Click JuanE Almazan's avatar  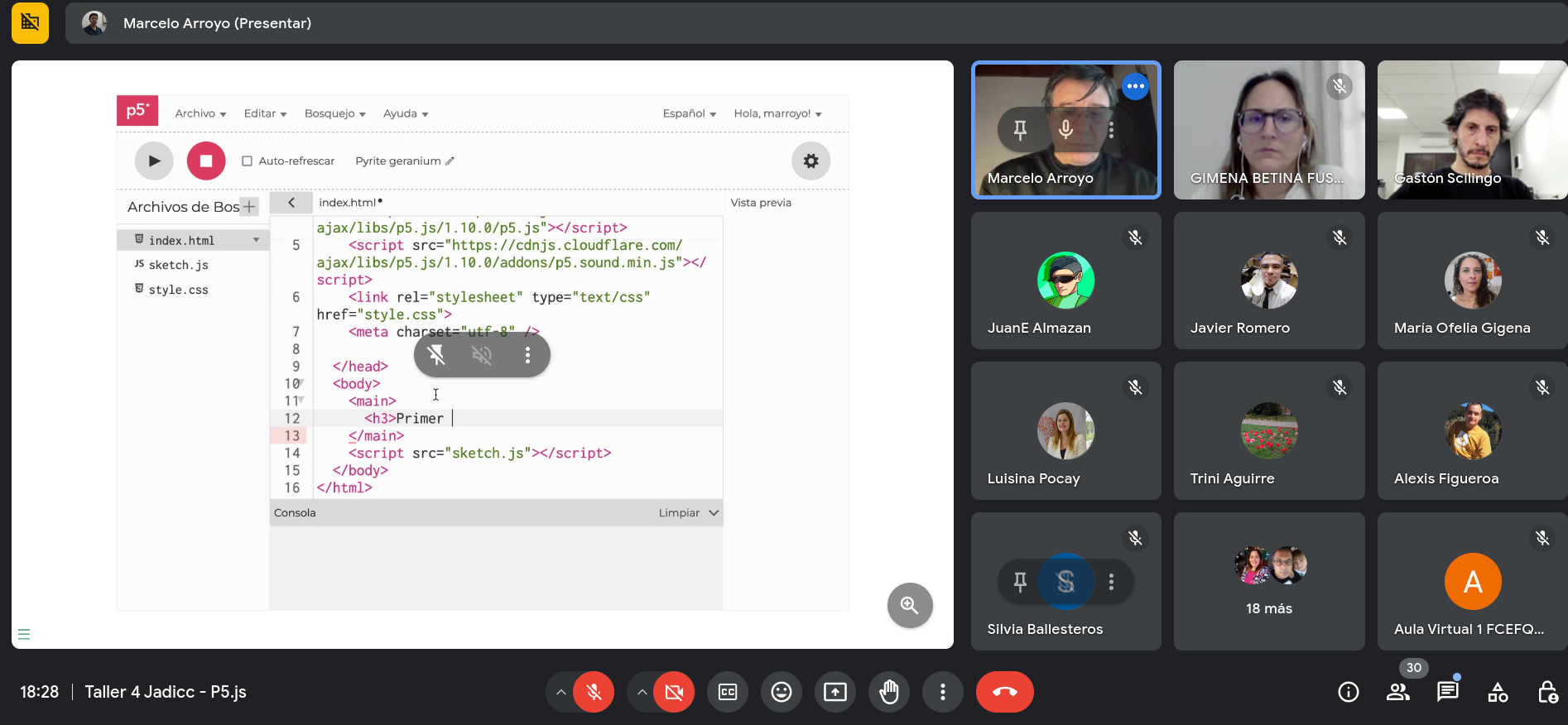[1065, 280]
